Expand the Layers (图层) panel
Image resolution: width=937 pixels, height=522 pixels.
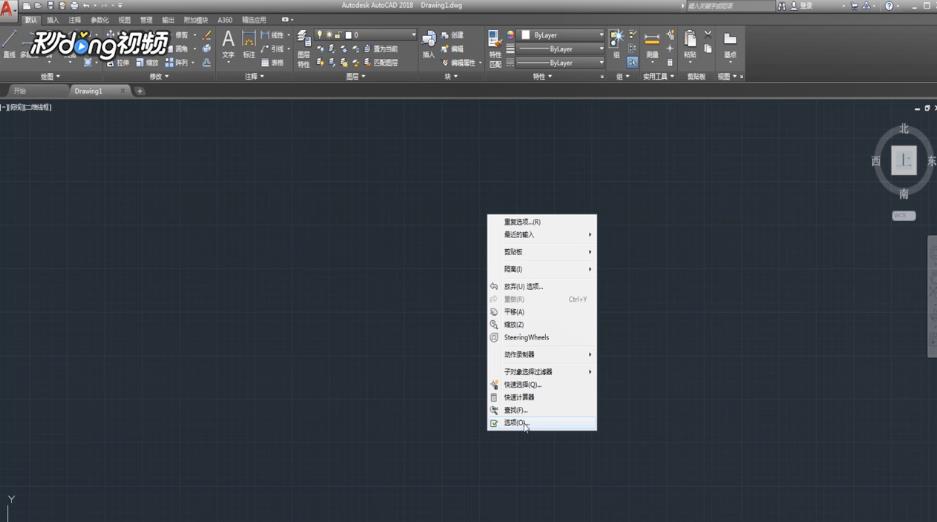tap(356, 76)
